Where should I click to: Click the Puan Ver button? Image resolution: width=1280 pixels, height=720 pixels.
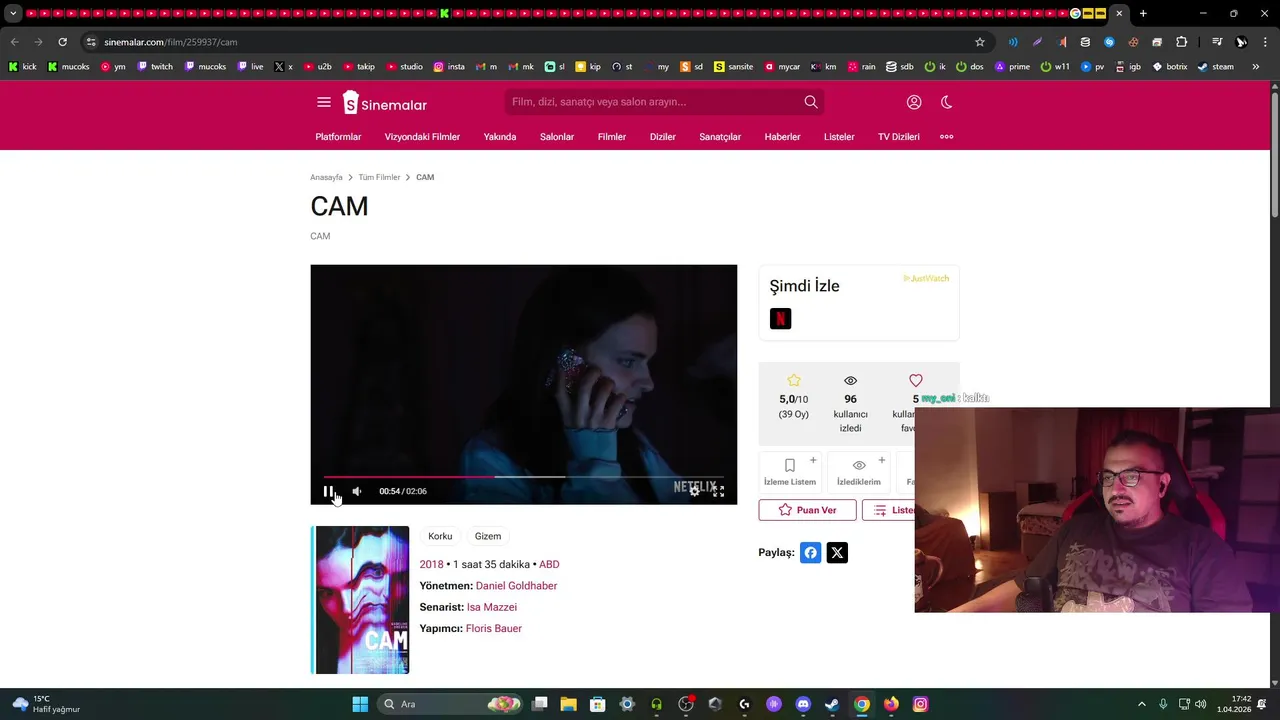(807, 510)
